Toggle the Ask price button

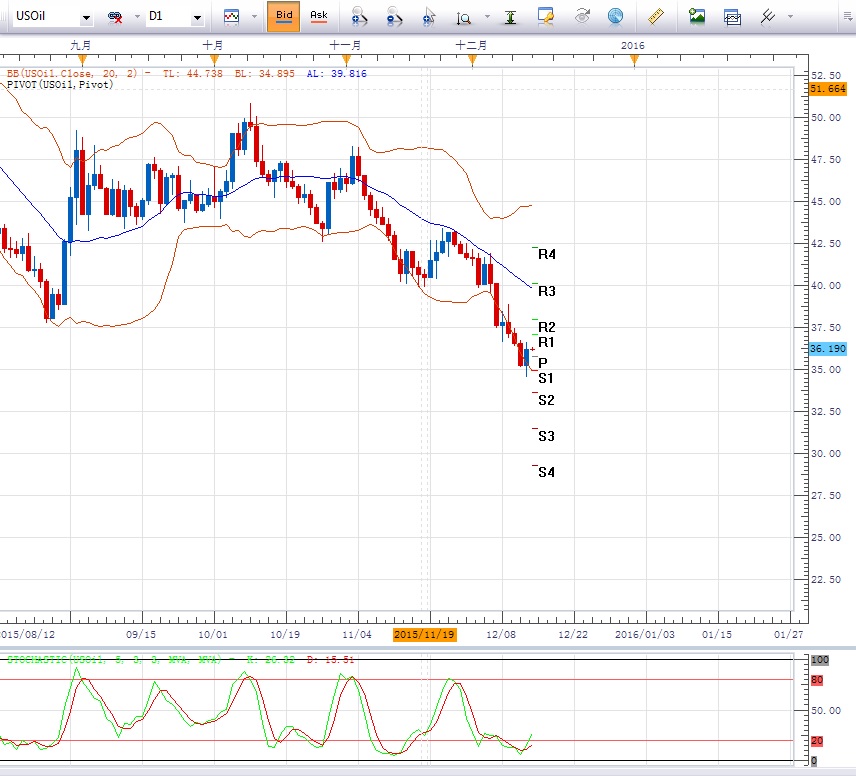coord(318,17)
